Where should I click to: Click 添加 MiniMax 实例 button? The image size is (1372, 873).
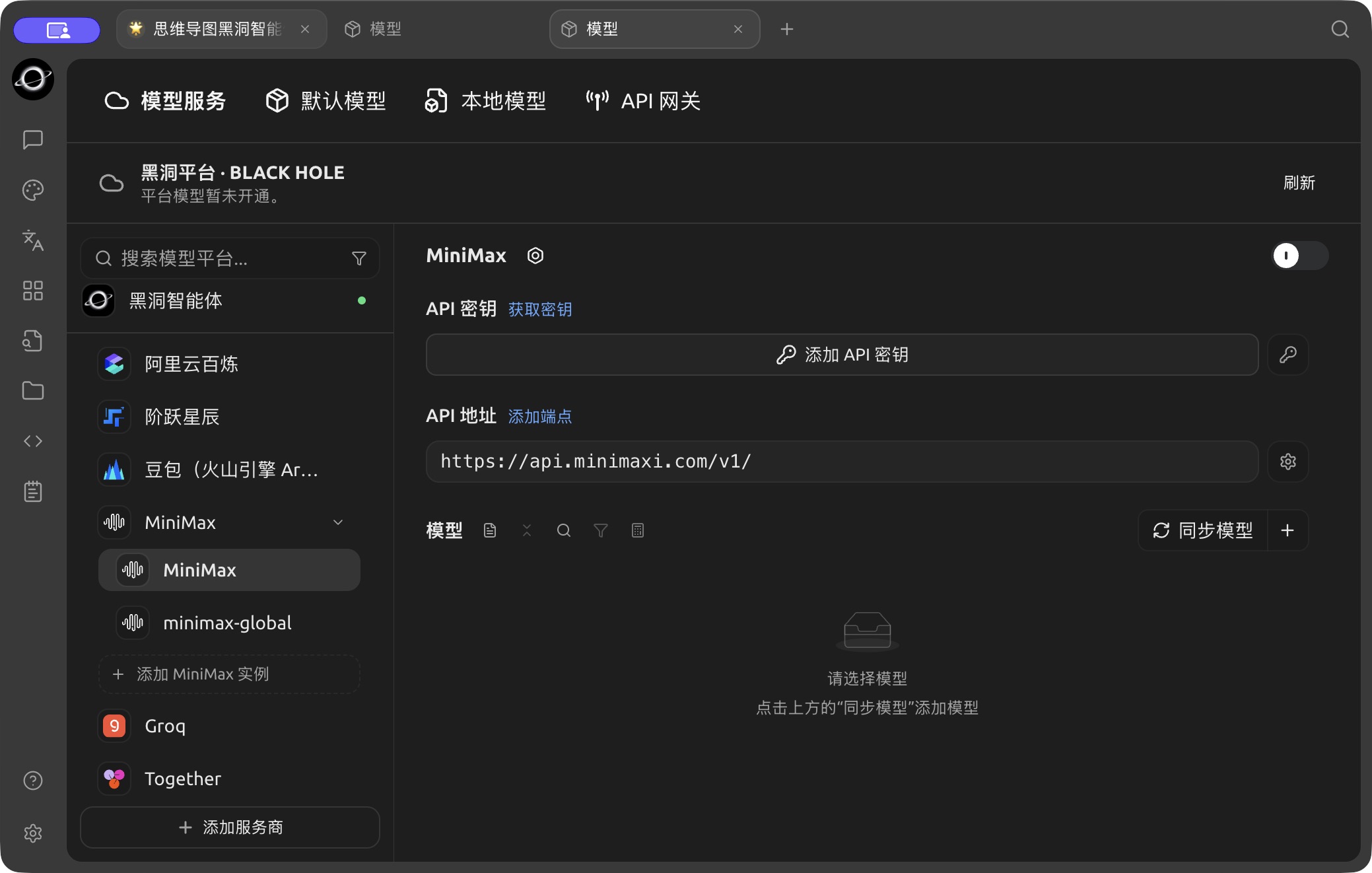229,674
